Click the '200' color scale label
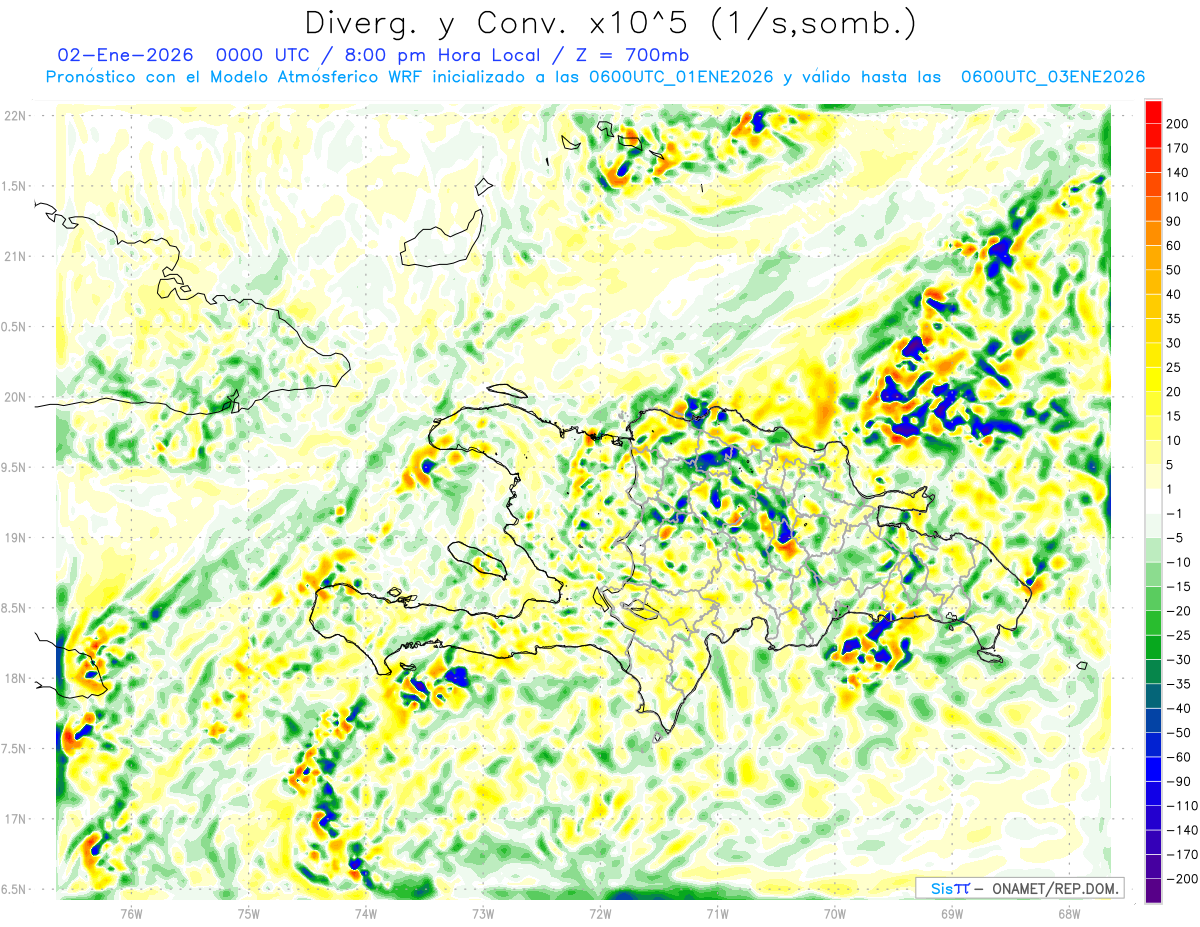The width and height of the screenshot is (1200, 927). pyautogui.click(x=1177, y=124)
